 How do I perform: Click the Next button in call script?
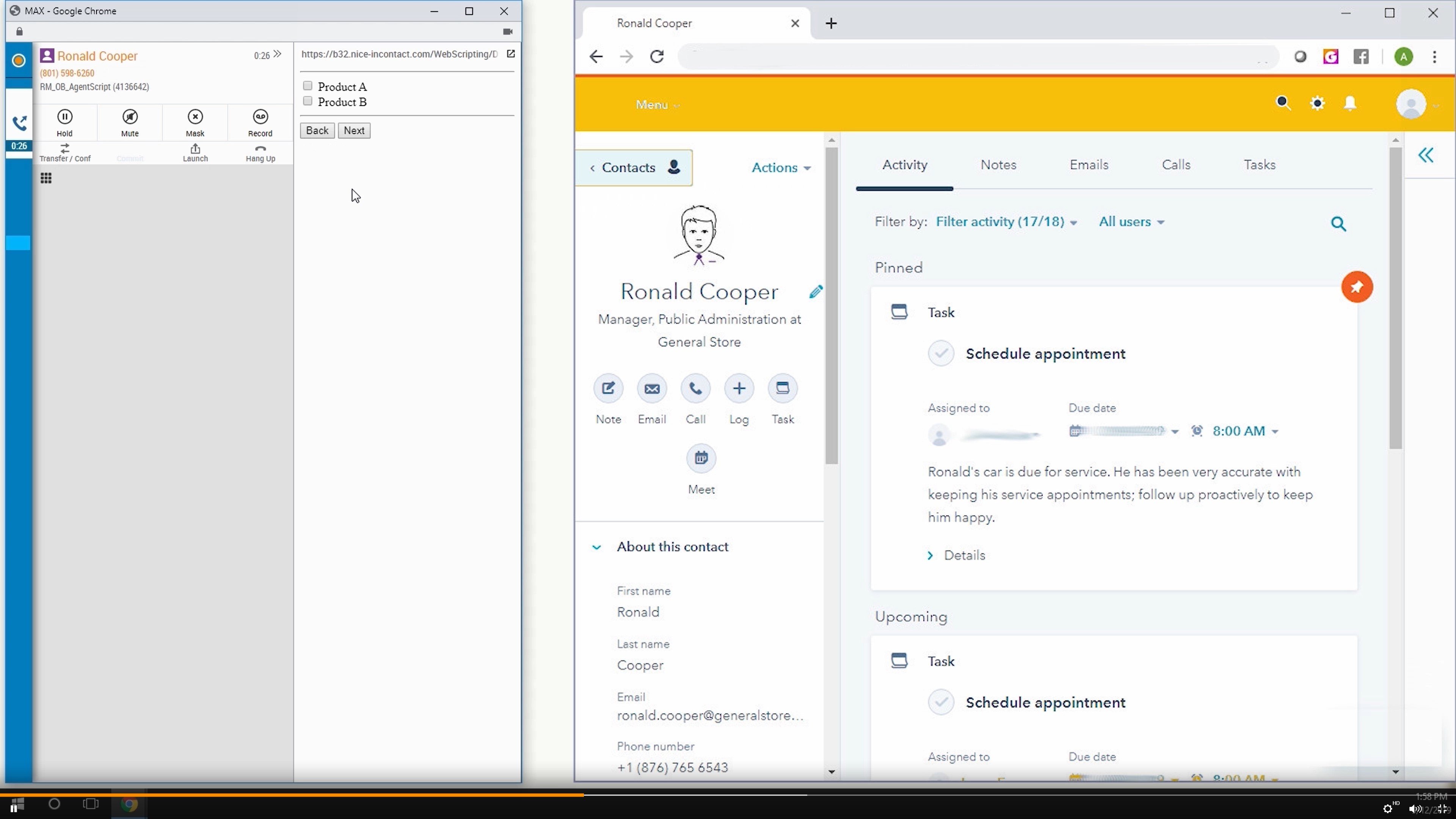[355, 130]
